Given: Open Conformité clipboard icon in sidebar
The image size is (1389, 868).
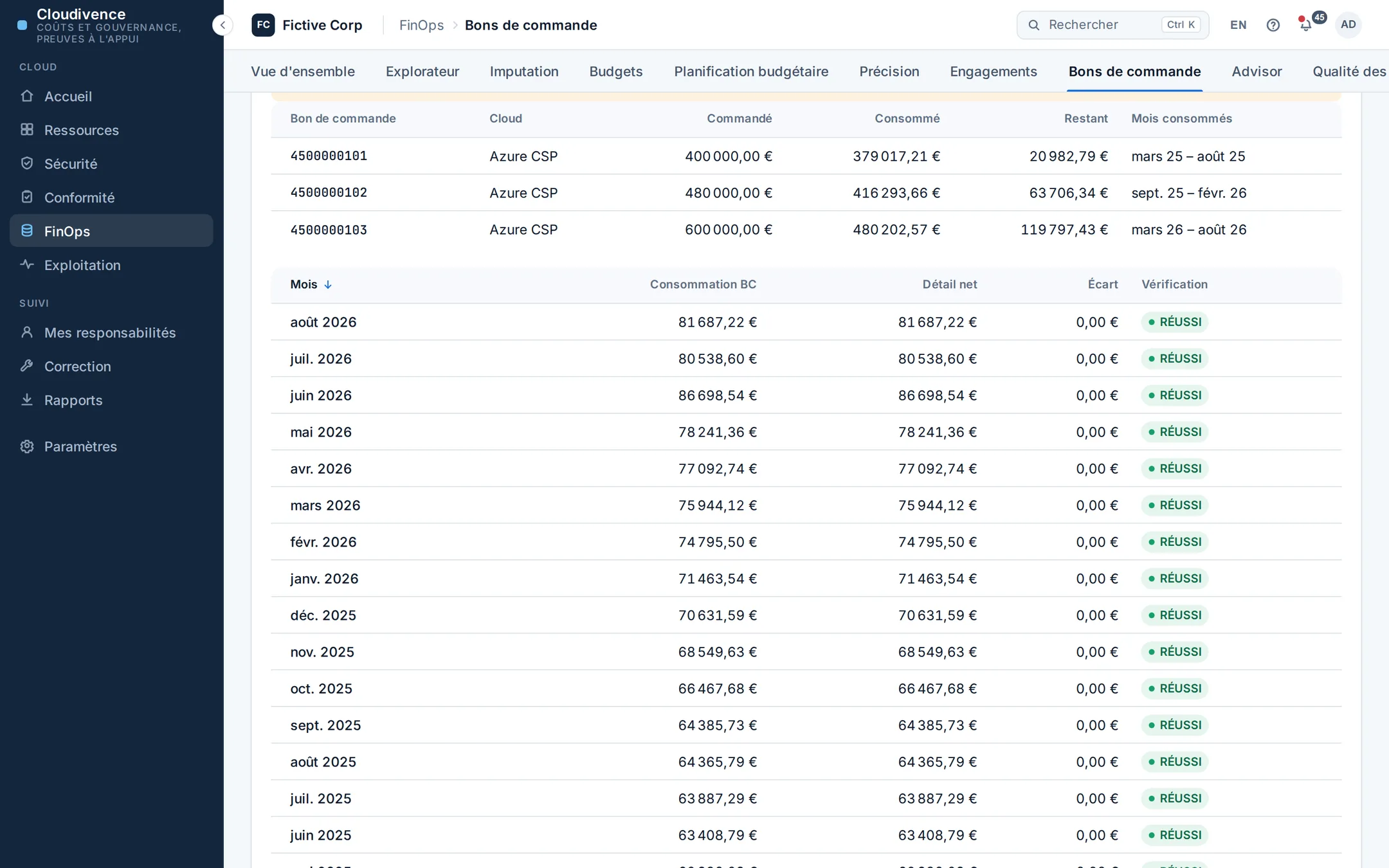Looking at the screenshot, I should point(27,197).
